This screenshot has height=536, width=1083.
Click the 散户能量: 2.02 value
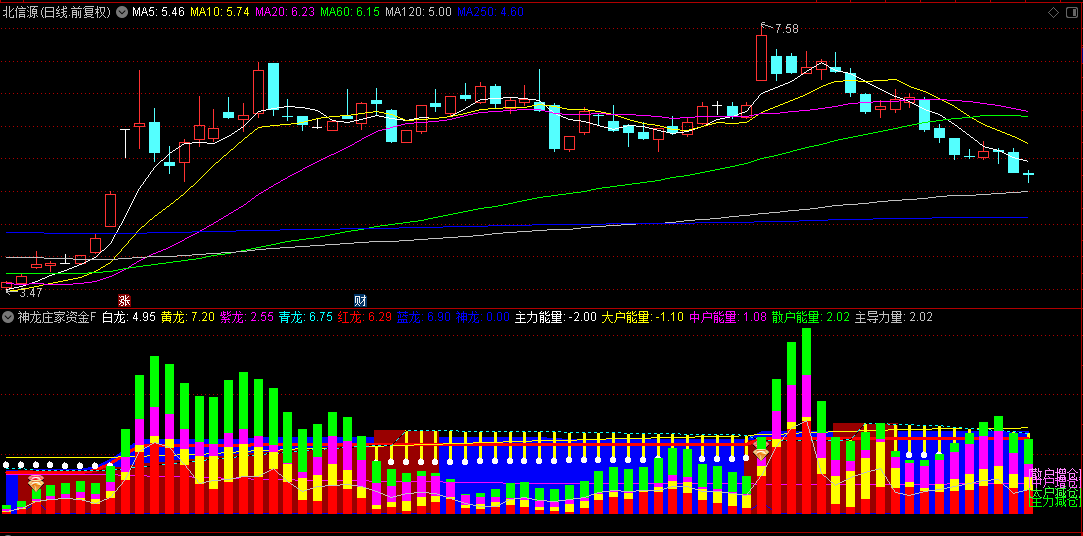pos(812,318)
